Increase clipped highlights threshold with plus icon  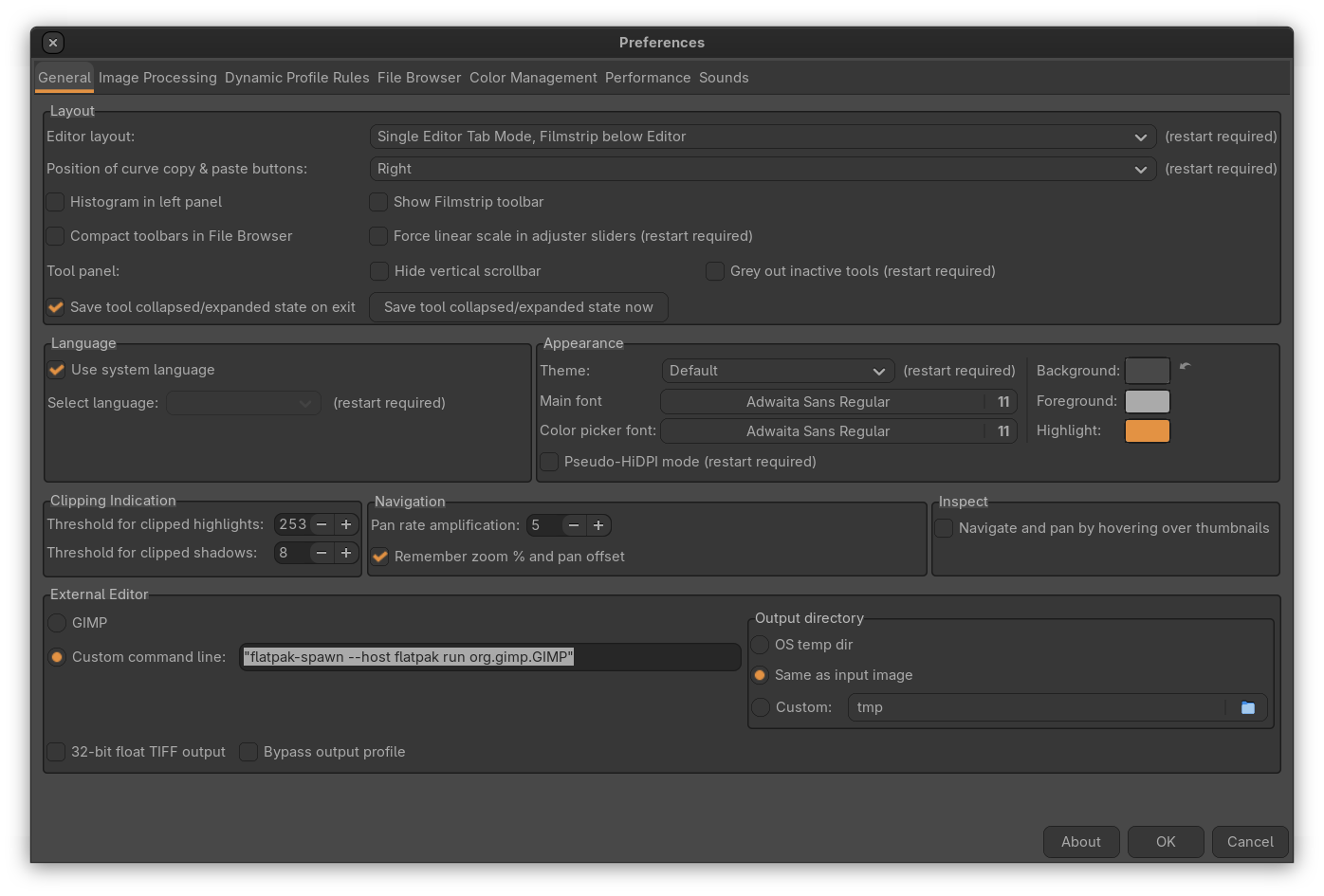[x=346, y=524]
